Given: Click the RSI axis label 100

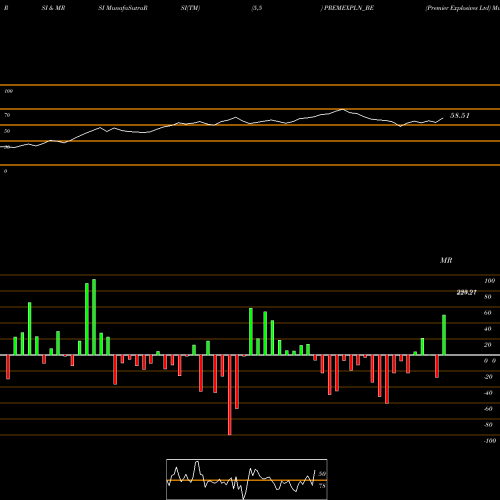Looking at the screenshot, I should (x=8, y=91).
